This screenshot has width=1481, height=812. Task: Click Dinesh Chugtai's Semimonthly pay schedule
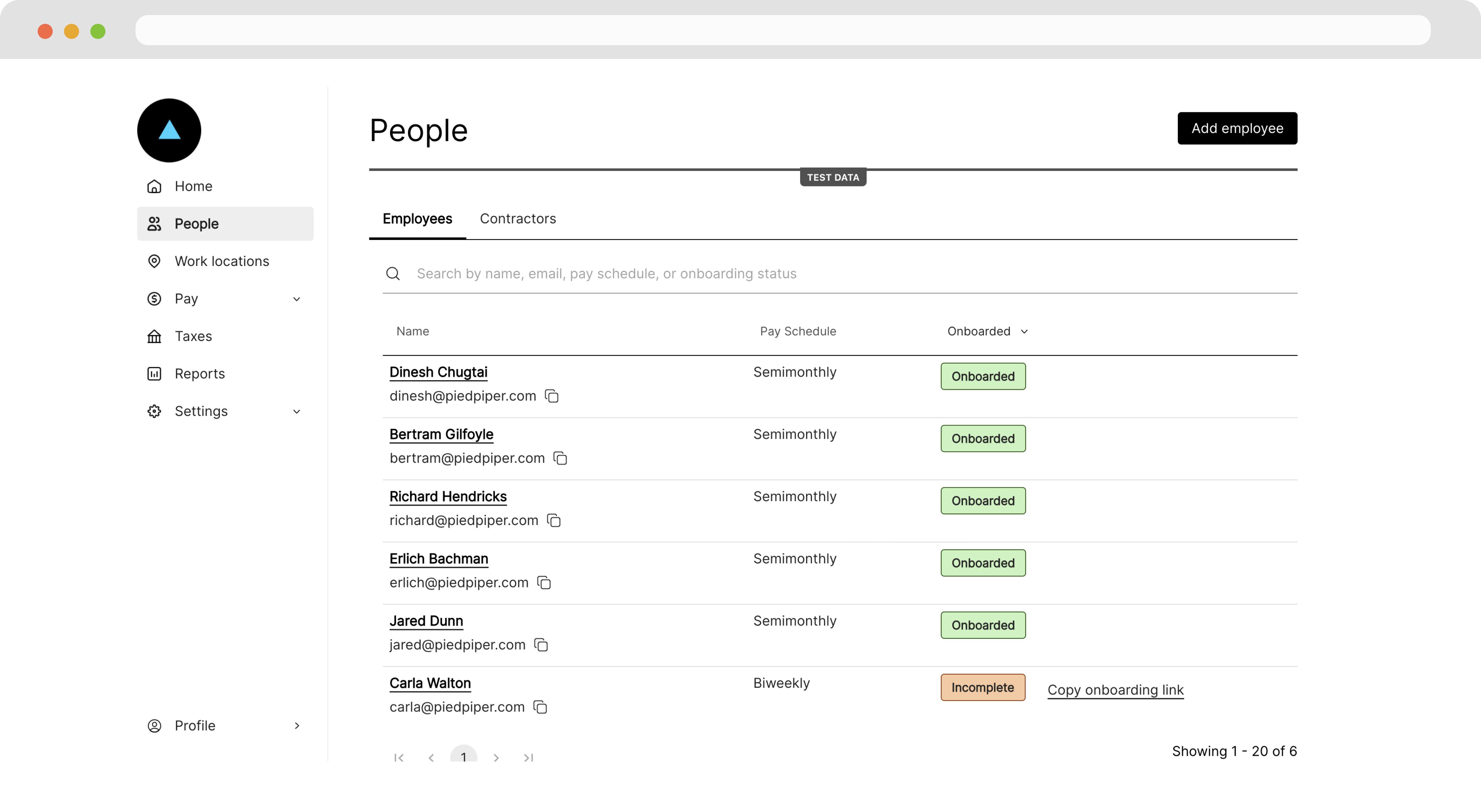794,372
